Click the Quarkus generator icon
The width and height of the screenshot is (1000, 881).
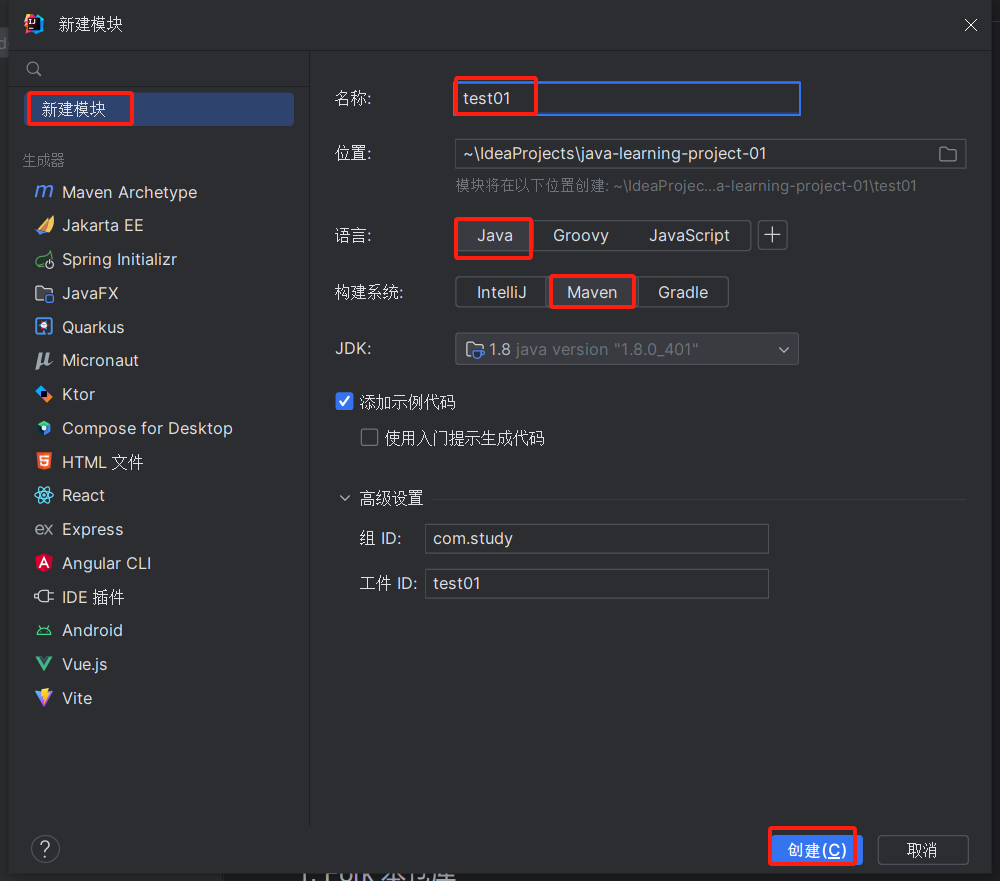click(x=44, y=327)
